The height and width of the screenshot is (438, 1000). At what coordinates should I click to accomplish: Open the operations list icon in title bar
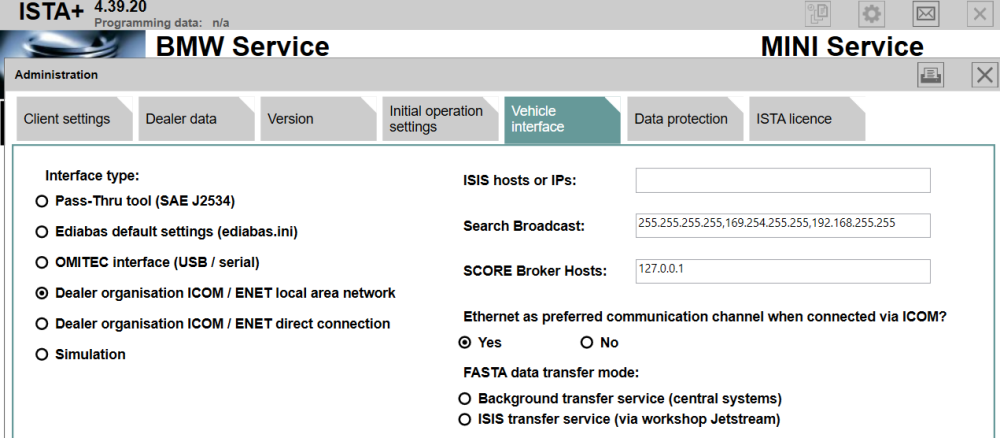(818, 14)
